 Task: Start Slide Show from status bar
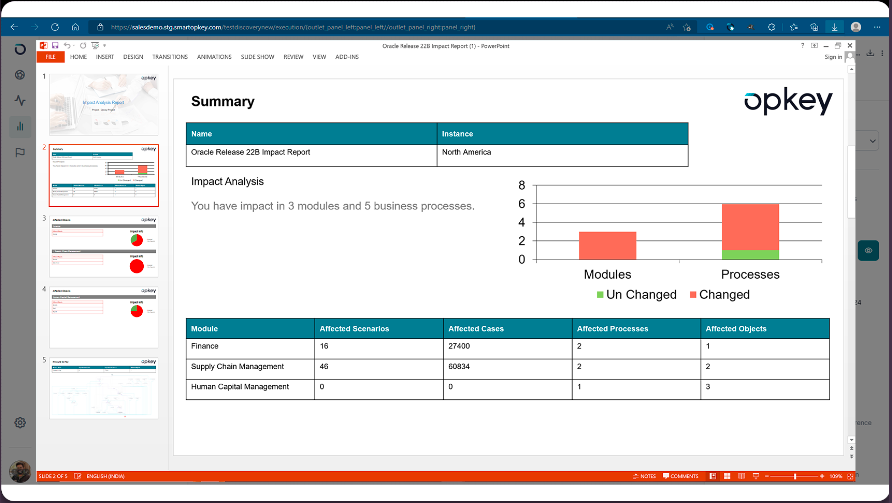pos(756,476)
